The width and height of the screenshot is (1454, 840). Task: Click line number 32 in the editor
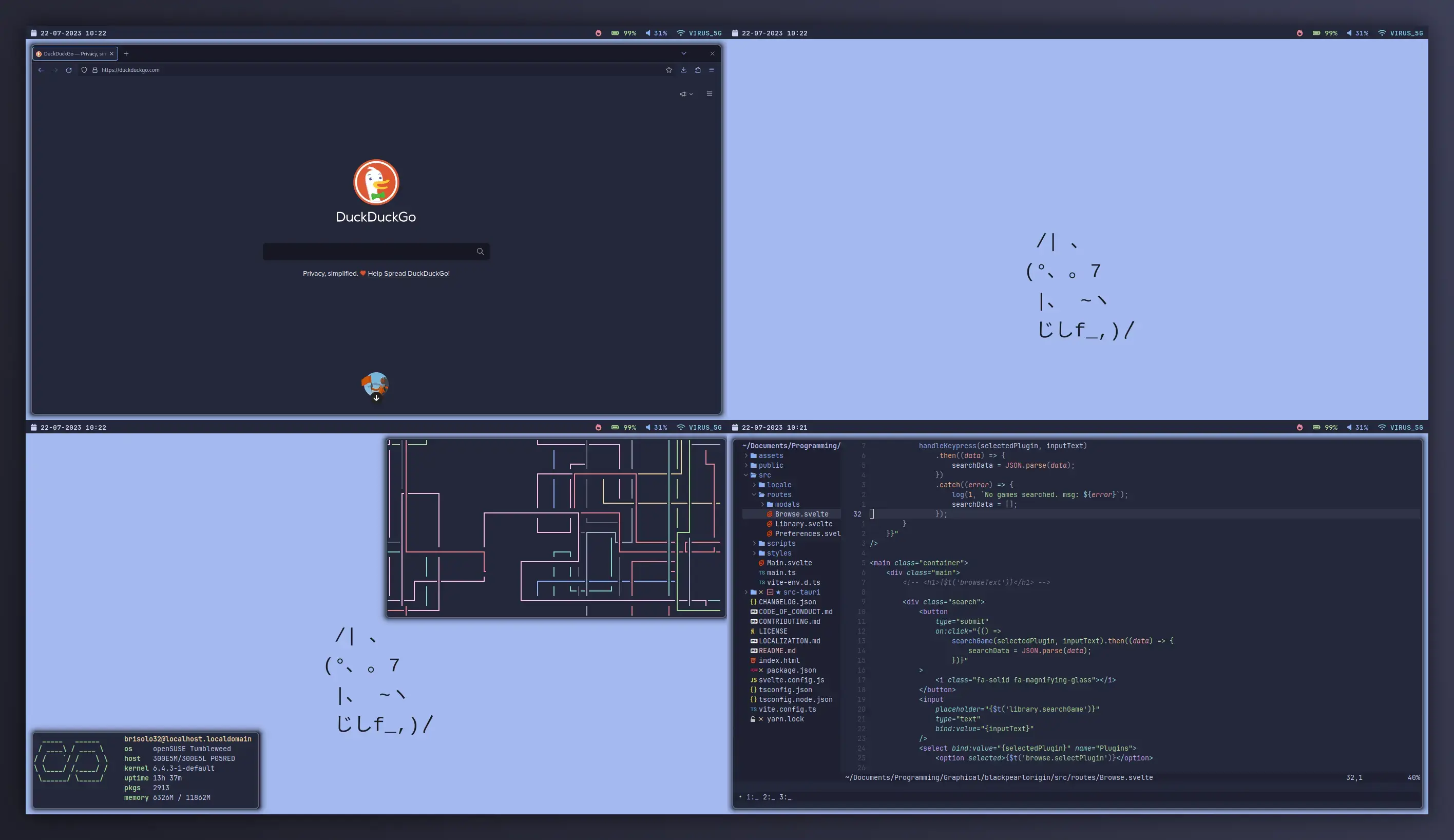[x=857, y=514]
